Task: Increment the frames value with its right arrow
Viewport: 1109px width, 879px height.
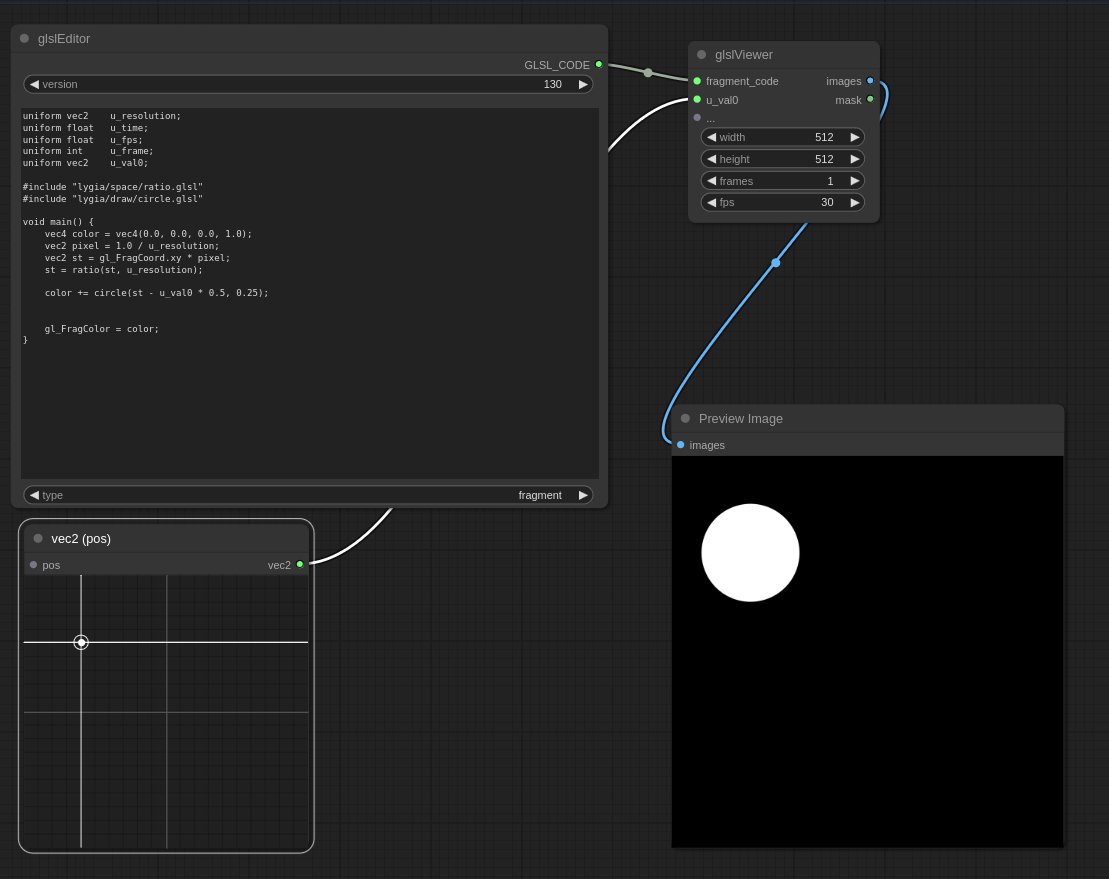Action: (x=854, y=181)
